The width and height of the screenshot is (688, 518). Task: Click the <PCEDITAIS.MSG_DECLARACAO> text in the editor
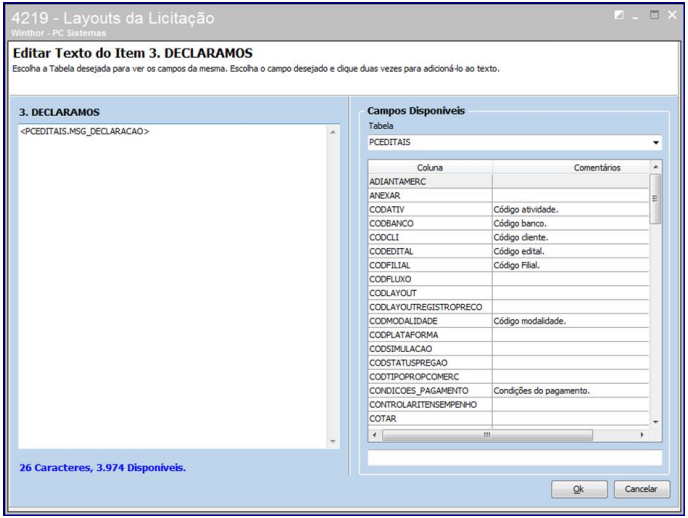point(85,132)
